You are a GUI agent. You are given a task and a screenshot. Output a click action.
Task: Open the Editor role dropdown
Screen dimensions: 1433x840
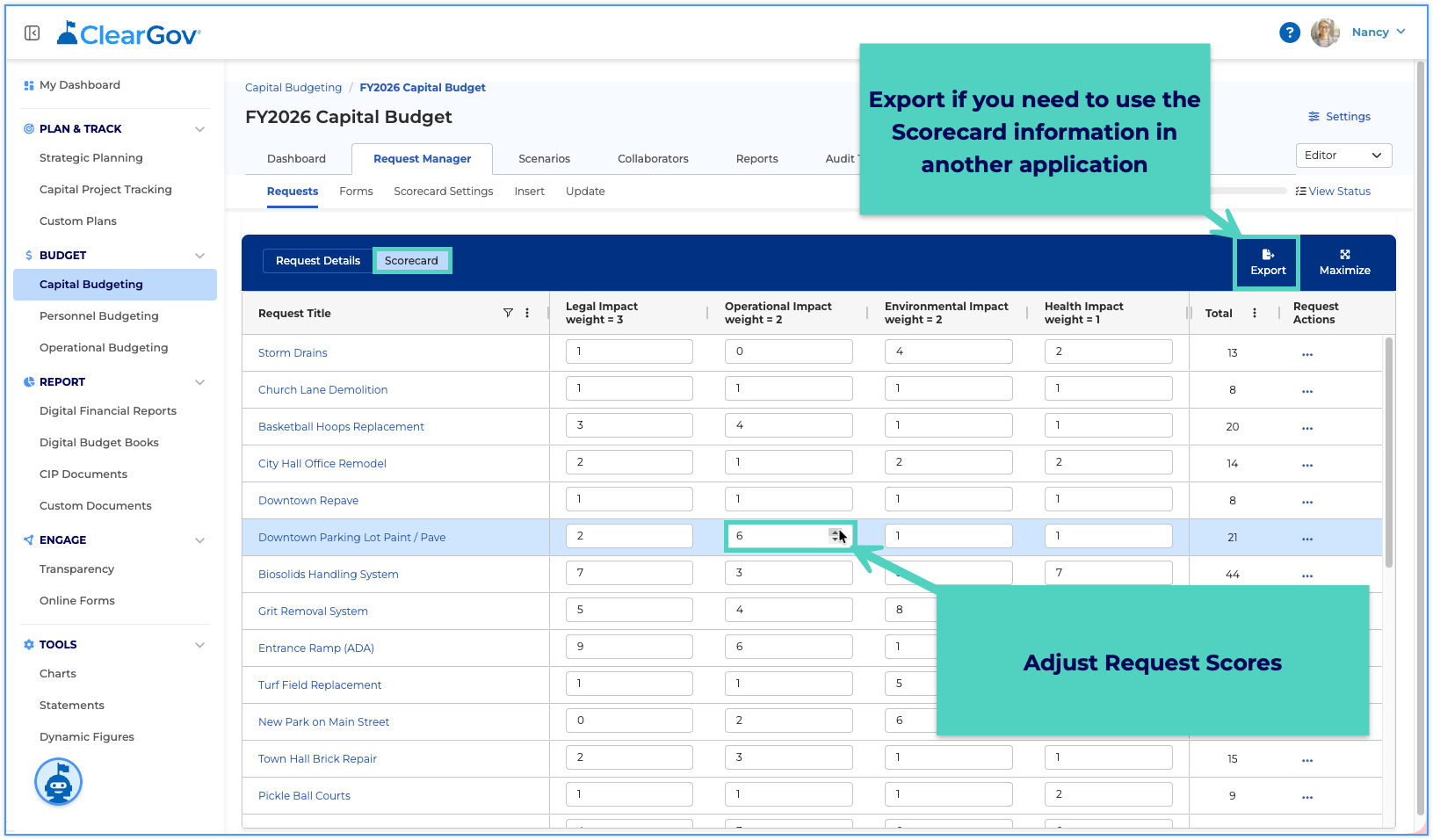(x=1343, y=156)
